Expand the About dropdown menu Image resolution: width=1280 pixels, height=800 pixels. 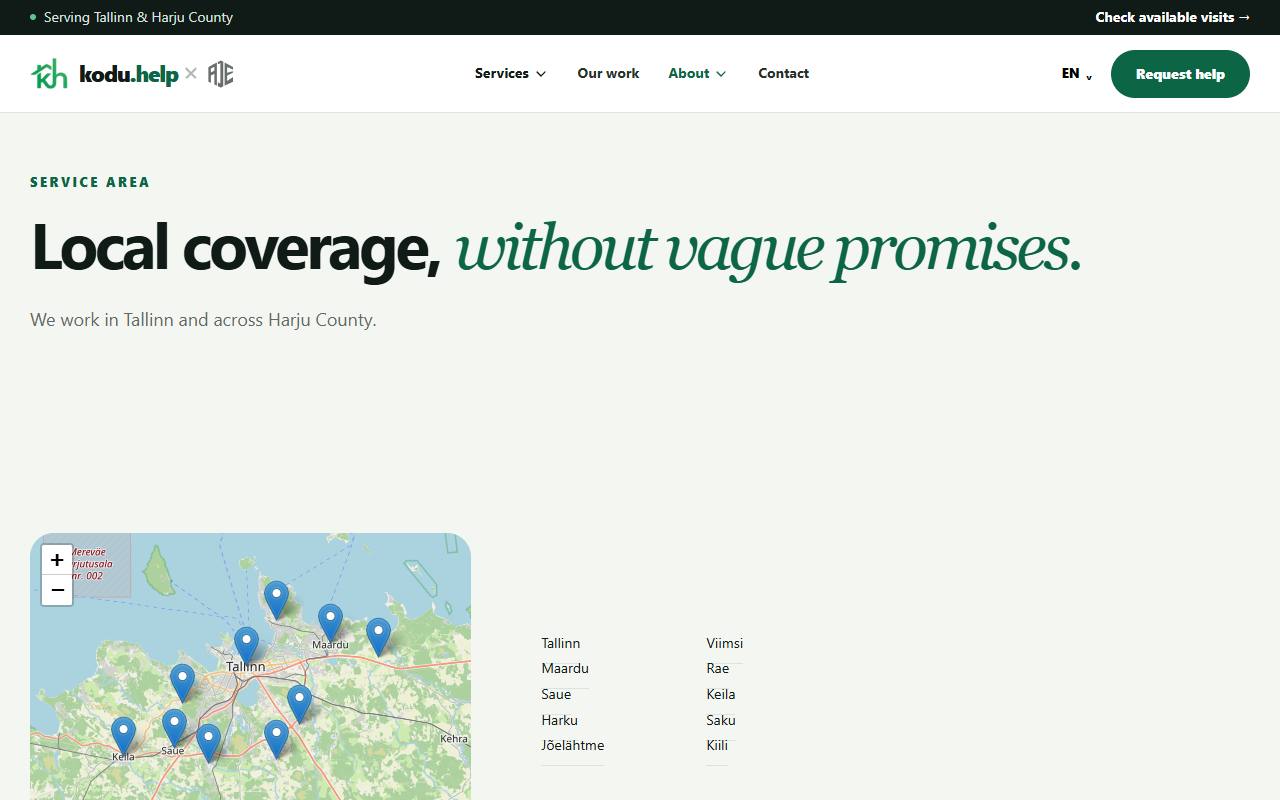tap(697, 73)
